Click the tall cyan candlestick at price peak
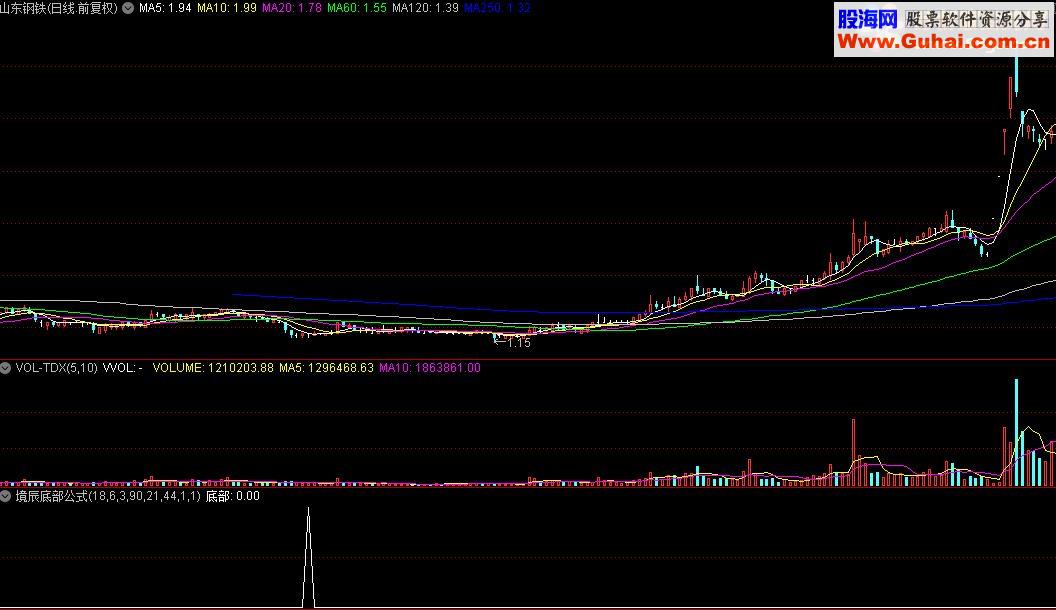The width and height of the screenshot is (1056, 610). coord(1016,76)
